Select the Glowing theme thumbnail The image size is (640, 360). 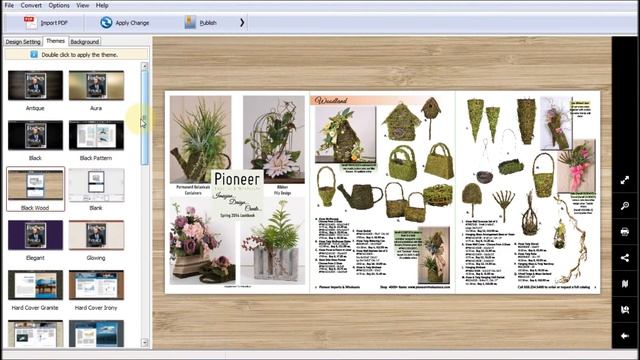tap(96, 235)
